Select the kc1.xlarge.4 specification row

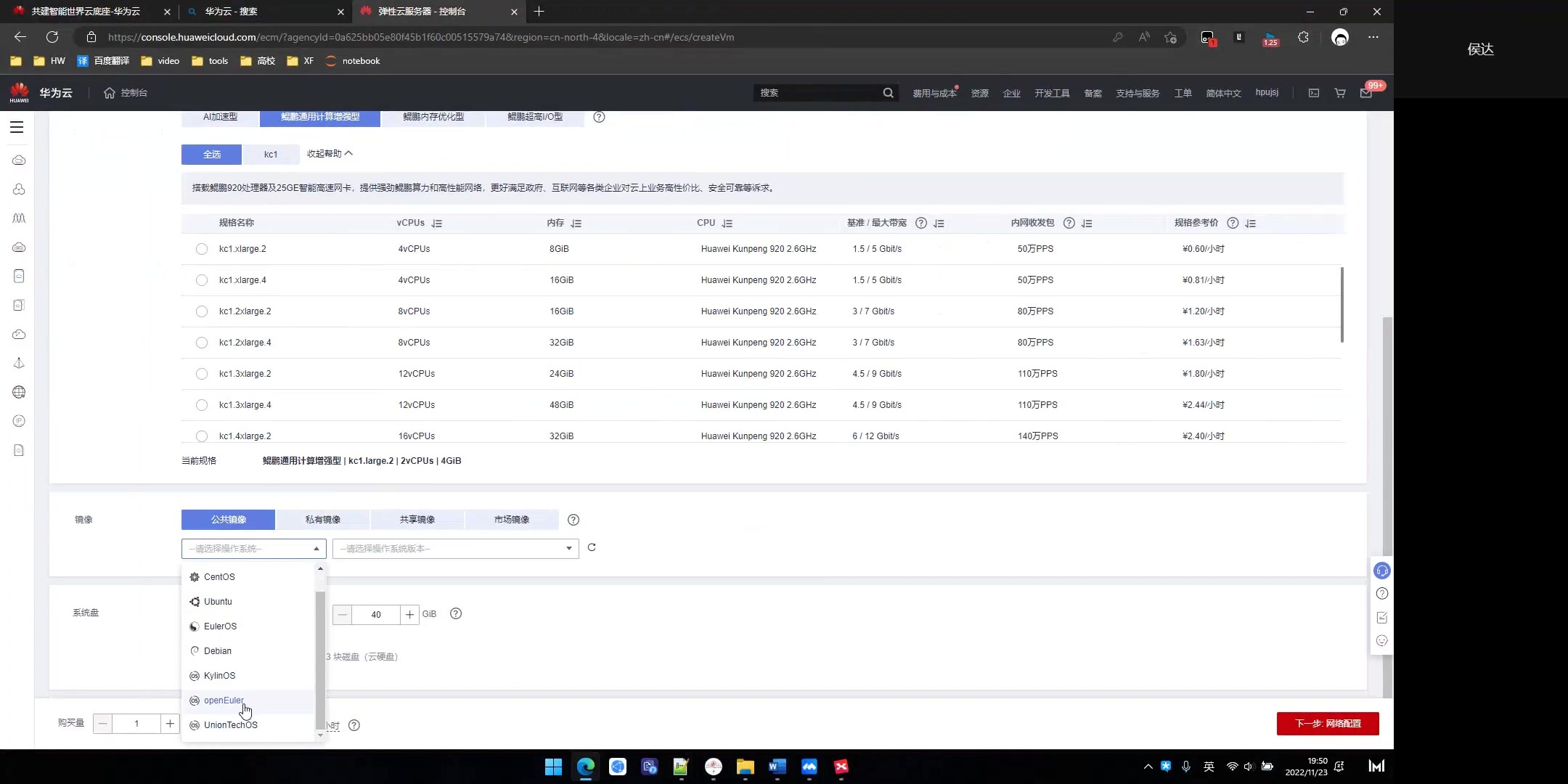pyautogui.click(x=201, y=280)
